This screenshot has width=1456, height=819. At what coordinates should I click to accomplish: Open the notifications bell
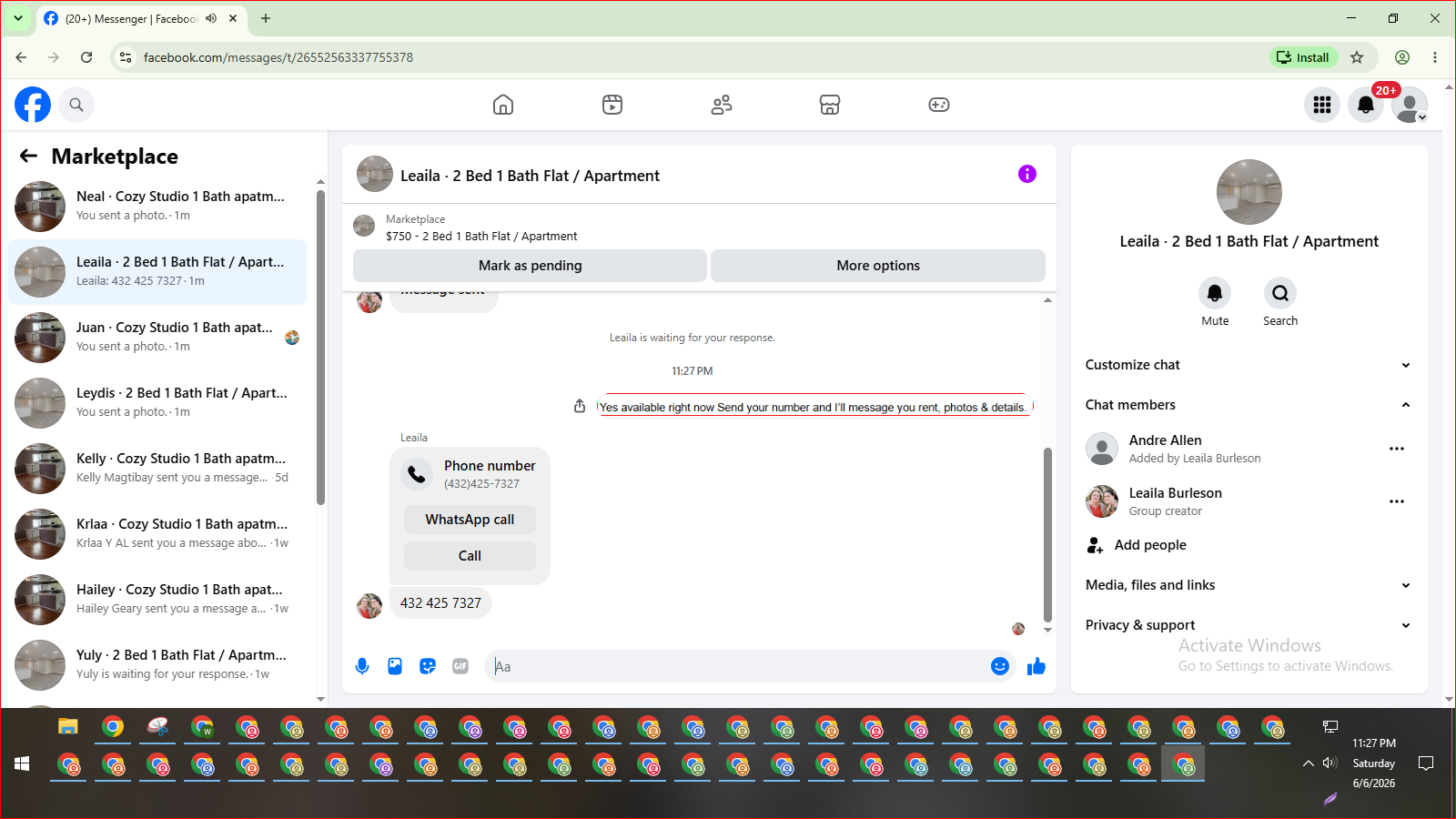[1366, 105]
